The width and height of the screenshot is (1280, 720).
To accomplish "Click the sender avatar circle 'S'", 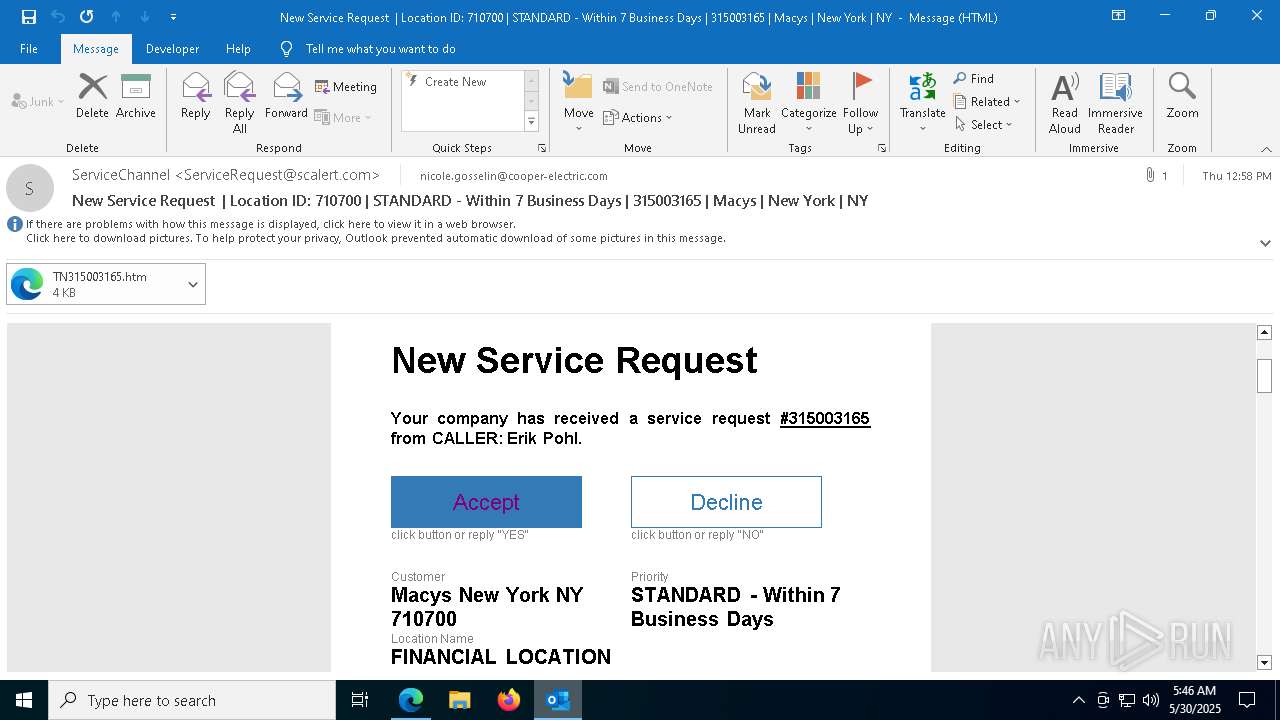I will (30, 188).
